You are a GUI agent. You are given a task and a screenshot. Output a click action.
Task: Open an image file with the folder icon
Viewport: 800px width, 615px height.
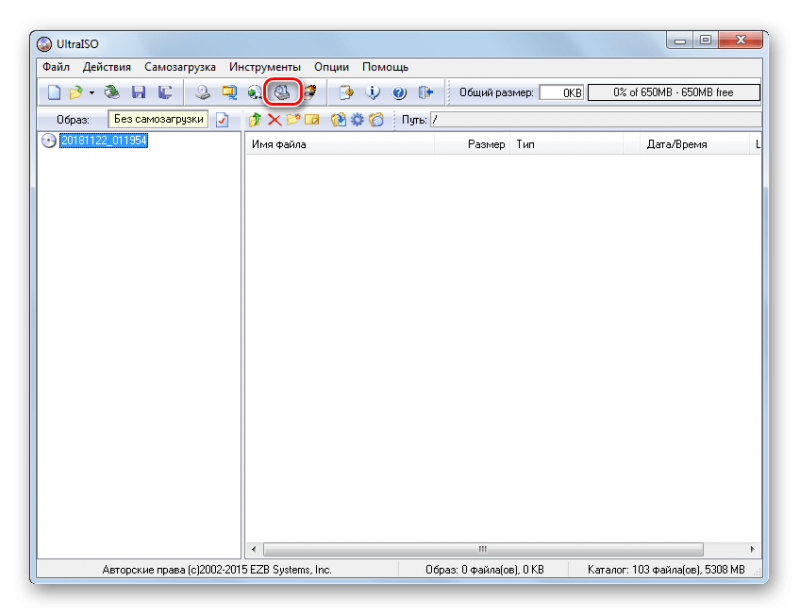tap(76, 92)
